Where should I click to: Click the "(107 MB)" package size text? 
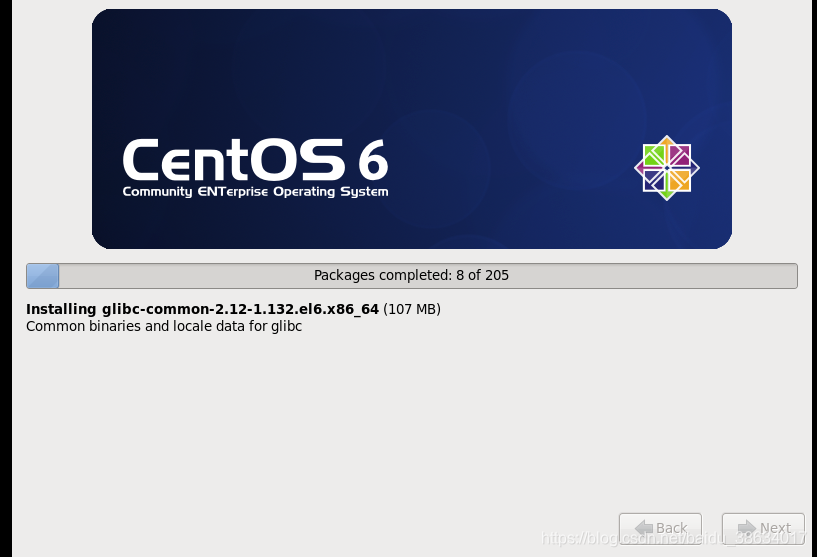(412, 309)
